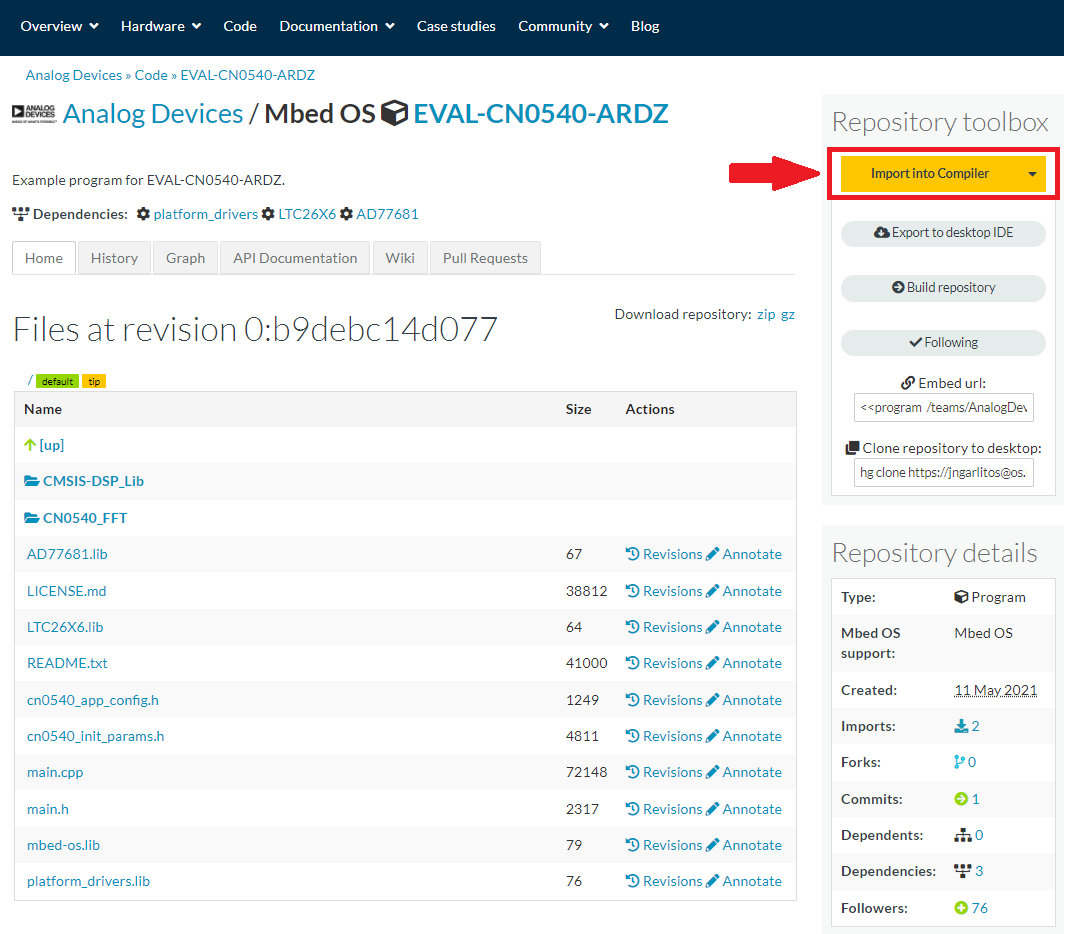Click the Analog Devices logo icon

coord(33,113)
